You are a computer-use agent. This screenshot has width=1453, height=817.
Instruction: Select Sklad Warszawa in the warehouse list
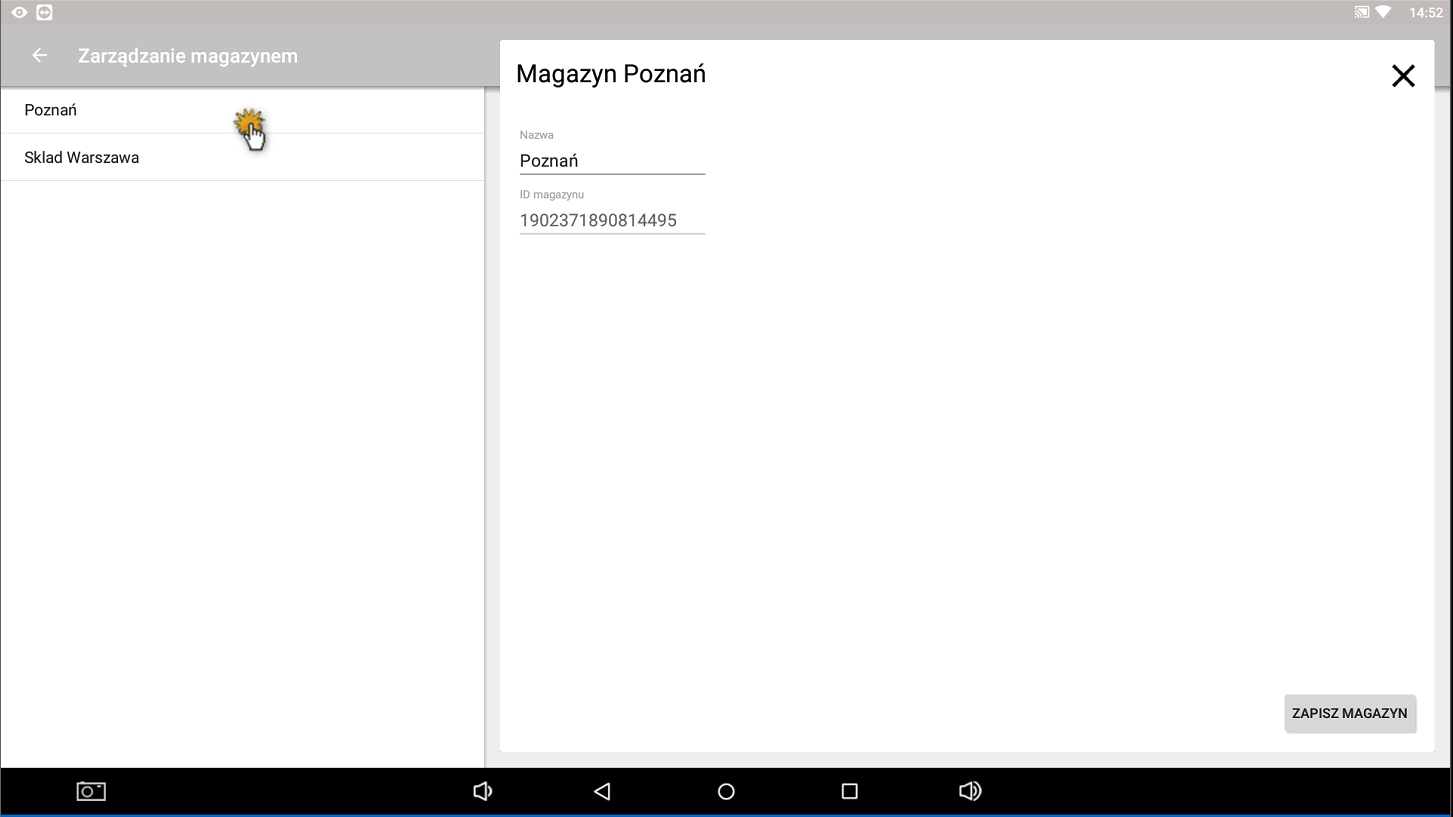82,157
